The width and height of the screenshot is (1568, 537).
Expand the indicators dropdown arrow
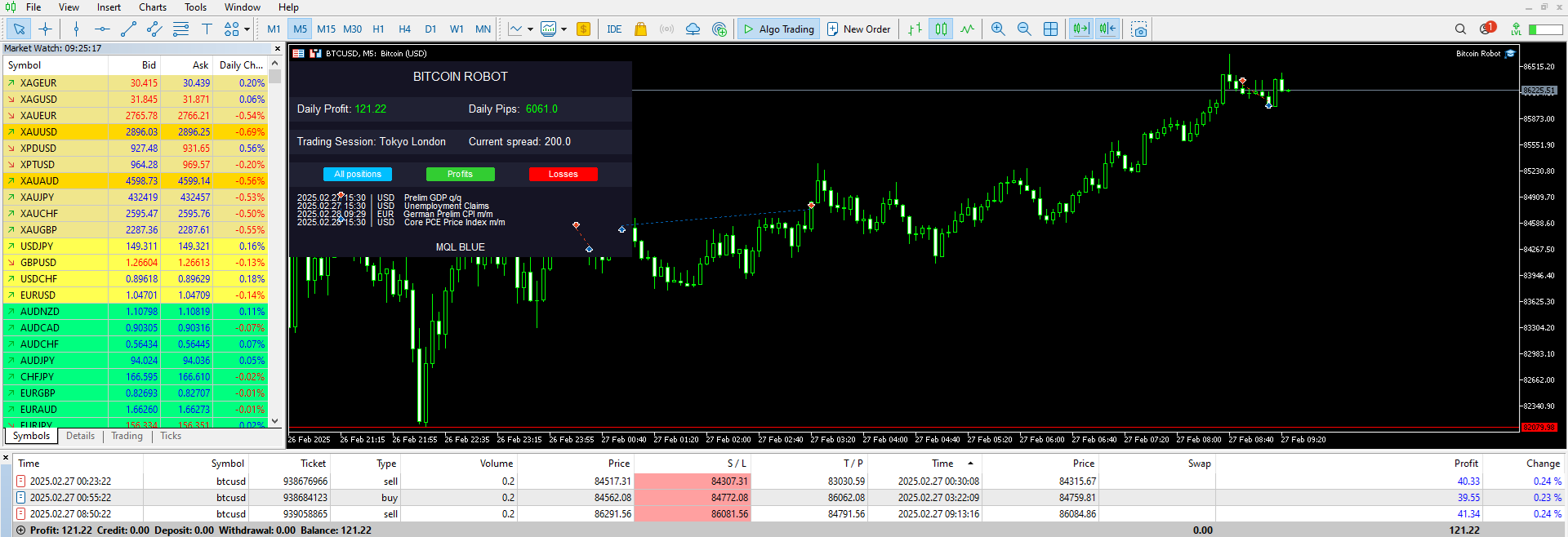point(530,29)
